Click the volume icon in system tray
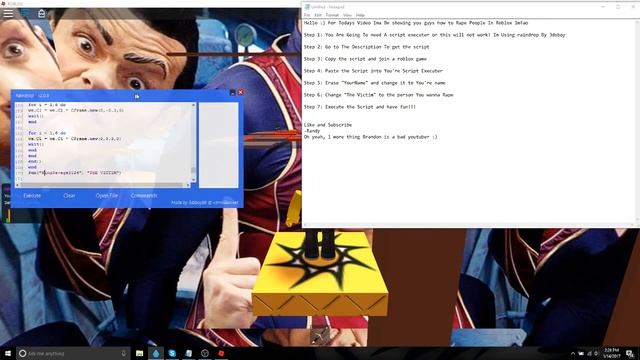The height and width of the screenshot is (360, 640). tap(596, 353)
